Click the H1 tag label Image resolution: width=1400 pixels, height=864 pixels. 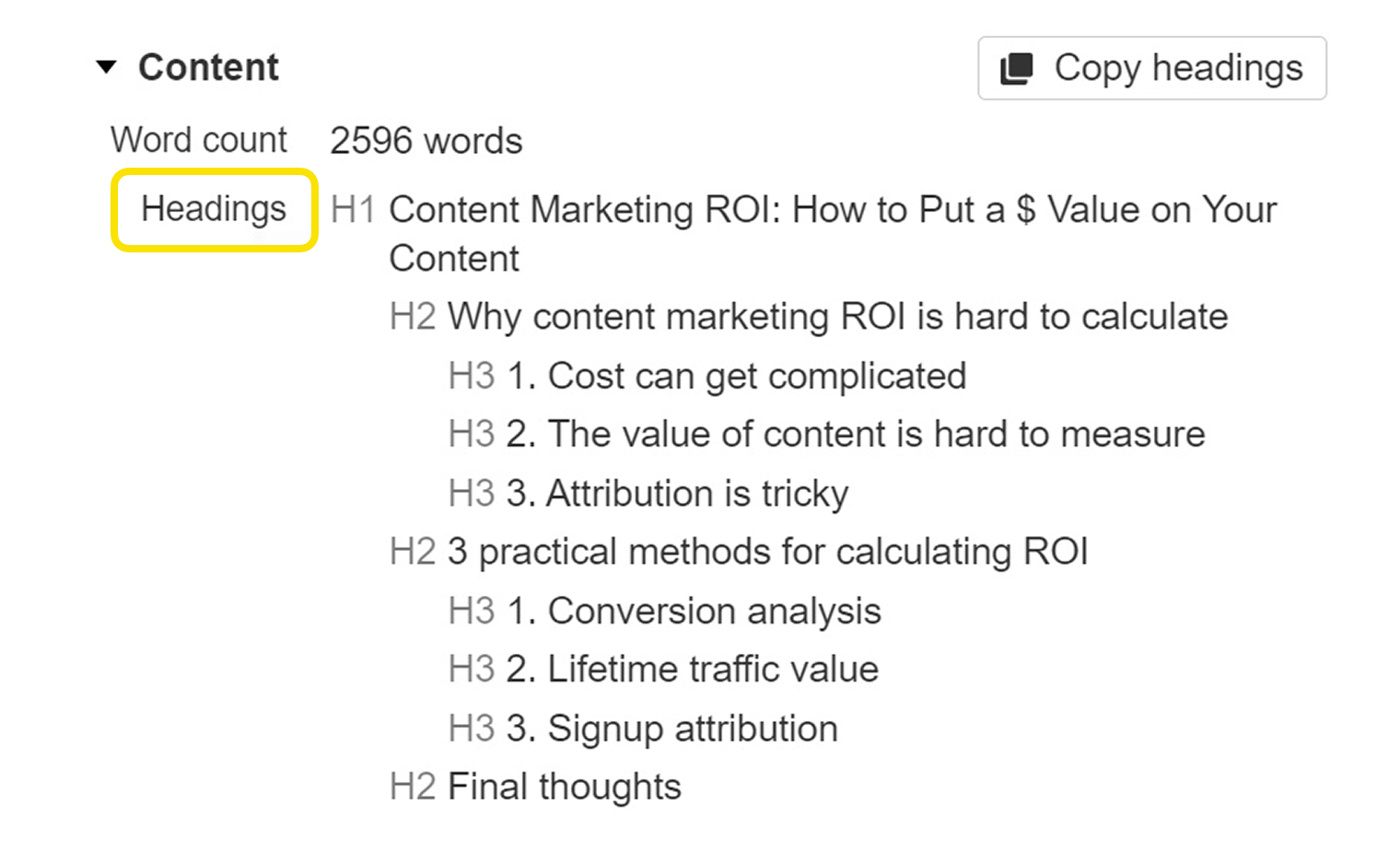click(x=353, y=209)
